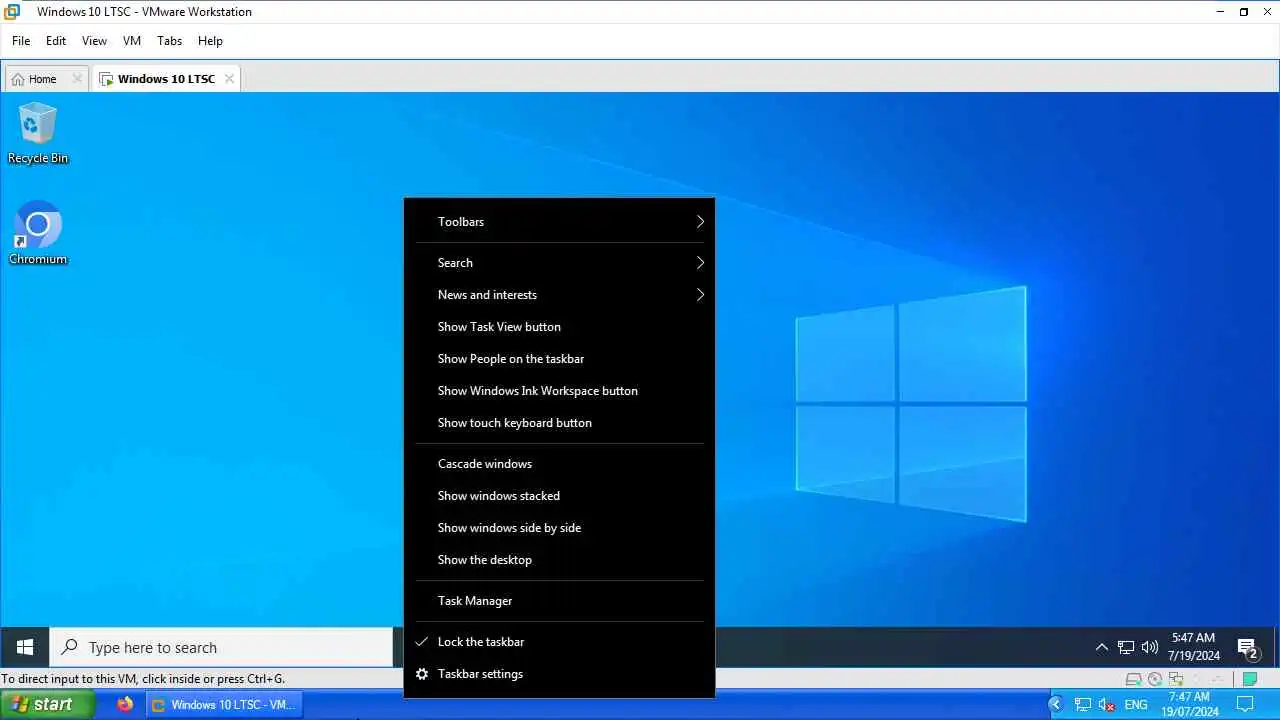Click the guest Show desktop sliver
This screenshot has height=720, width=1280.
[1276, 647]
